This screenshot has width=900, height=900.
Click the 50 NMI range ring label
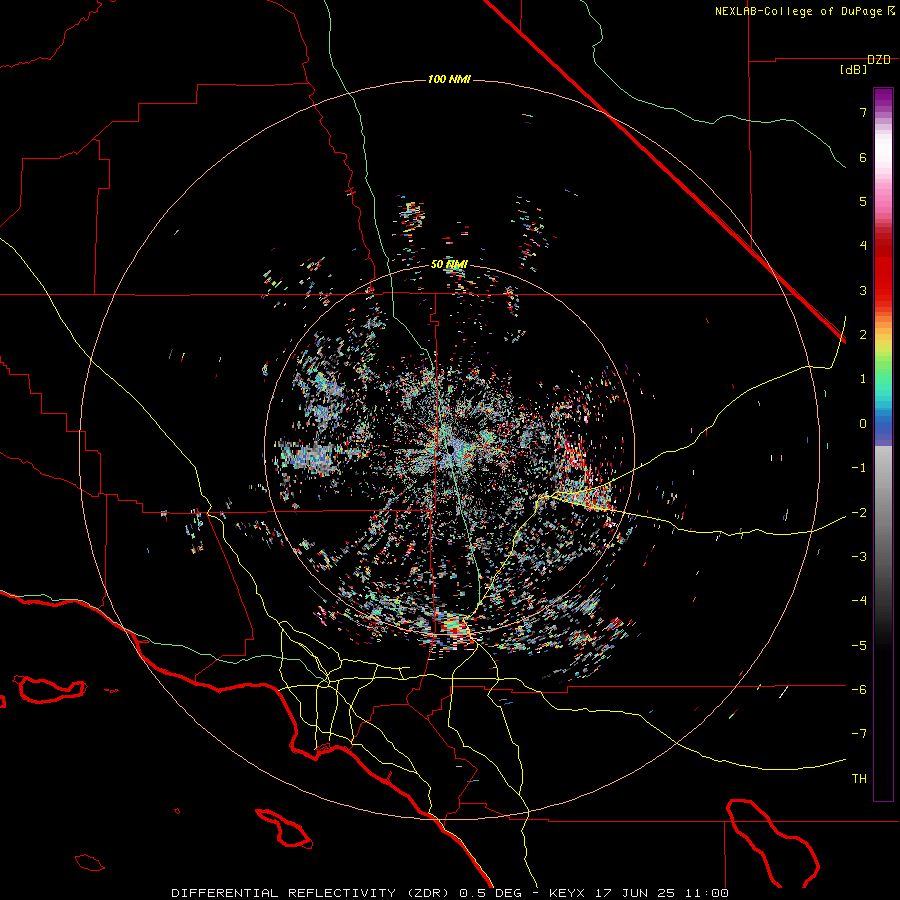pyautogui.click(x=449, y=264)
